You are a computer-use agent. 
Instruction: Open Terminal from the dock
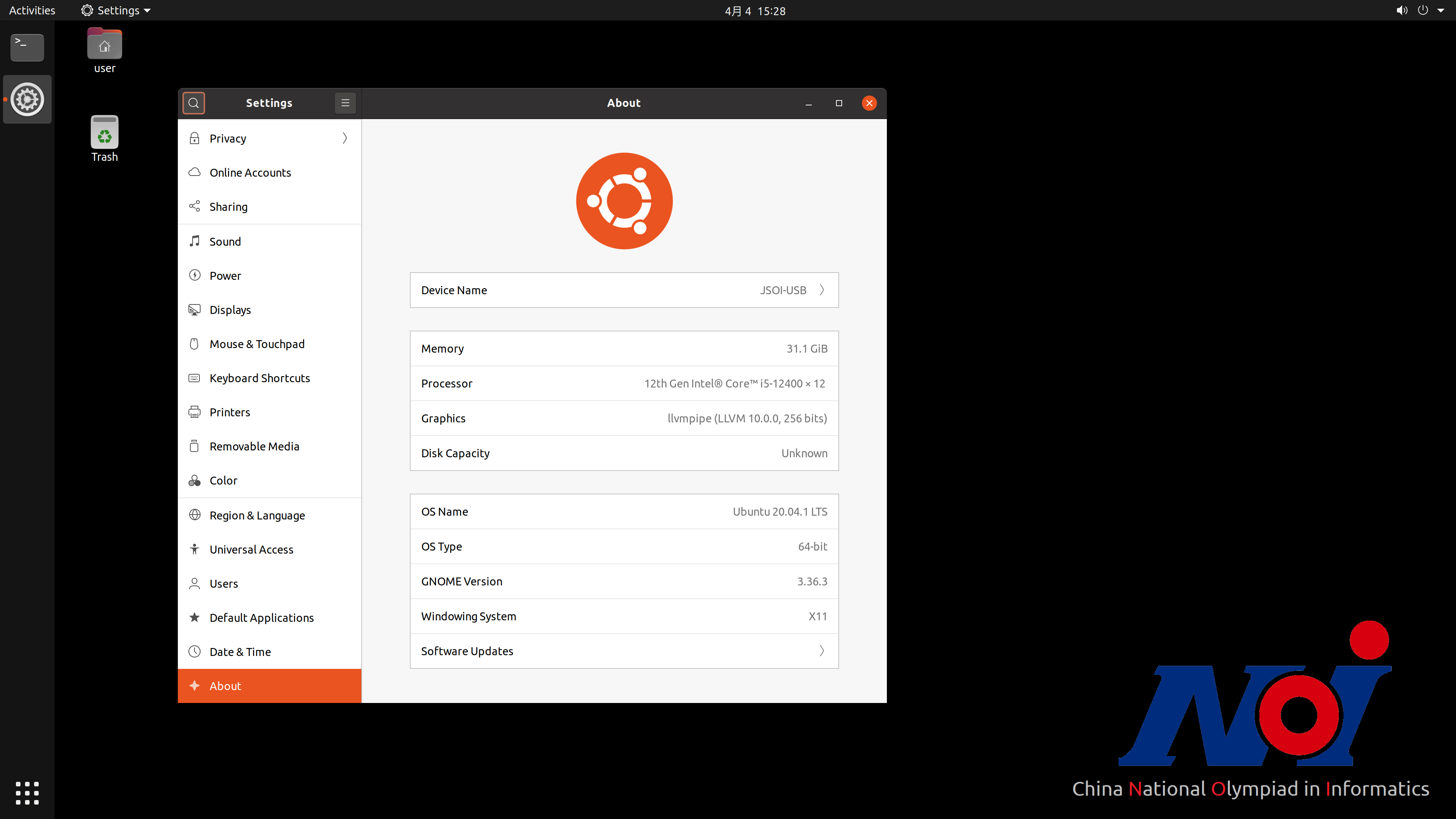point(27,47)
